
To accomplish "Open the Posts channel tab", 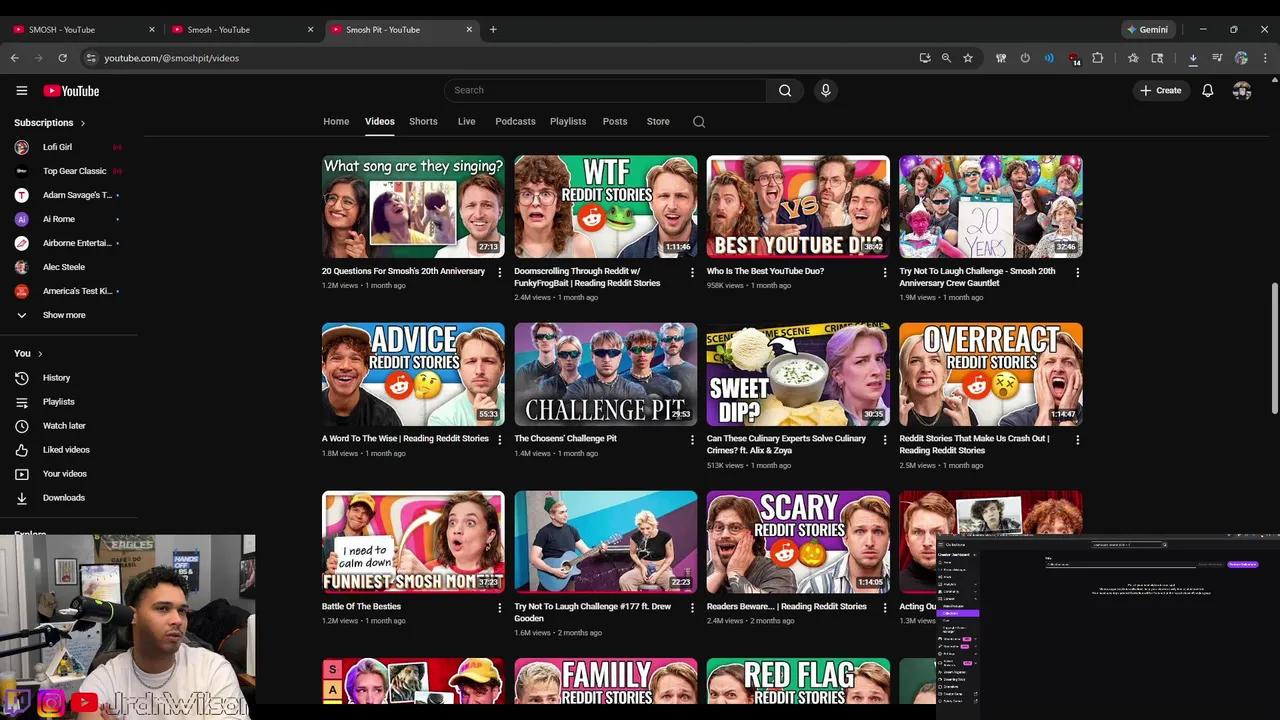I will point(615,122).
